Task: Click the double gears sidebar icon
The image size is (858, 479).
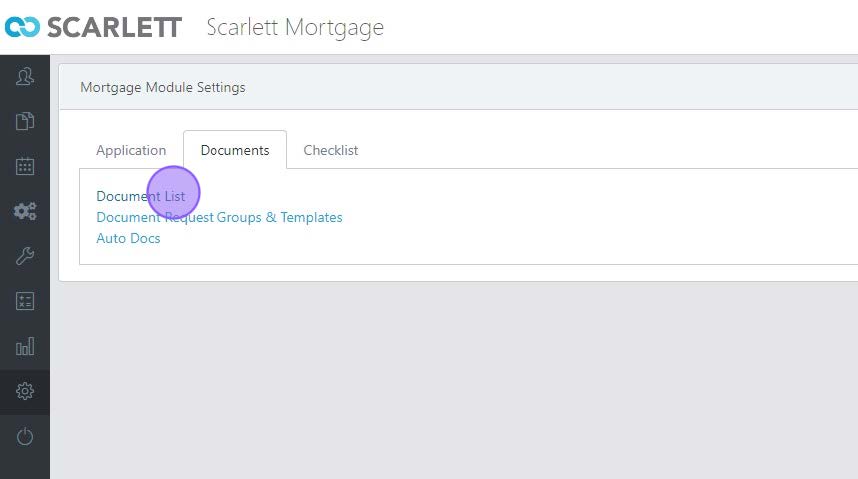Action: (x=25, y=211)
